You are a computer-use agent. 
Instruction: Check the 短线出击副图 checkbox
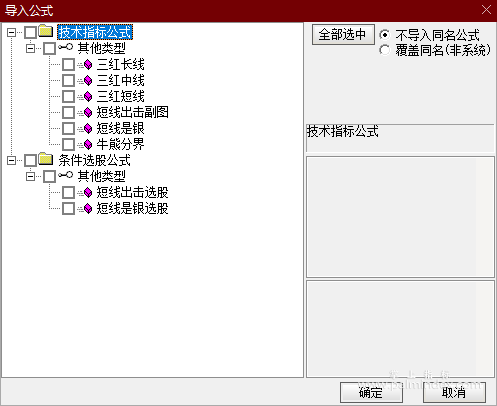(x=68, y=112)
